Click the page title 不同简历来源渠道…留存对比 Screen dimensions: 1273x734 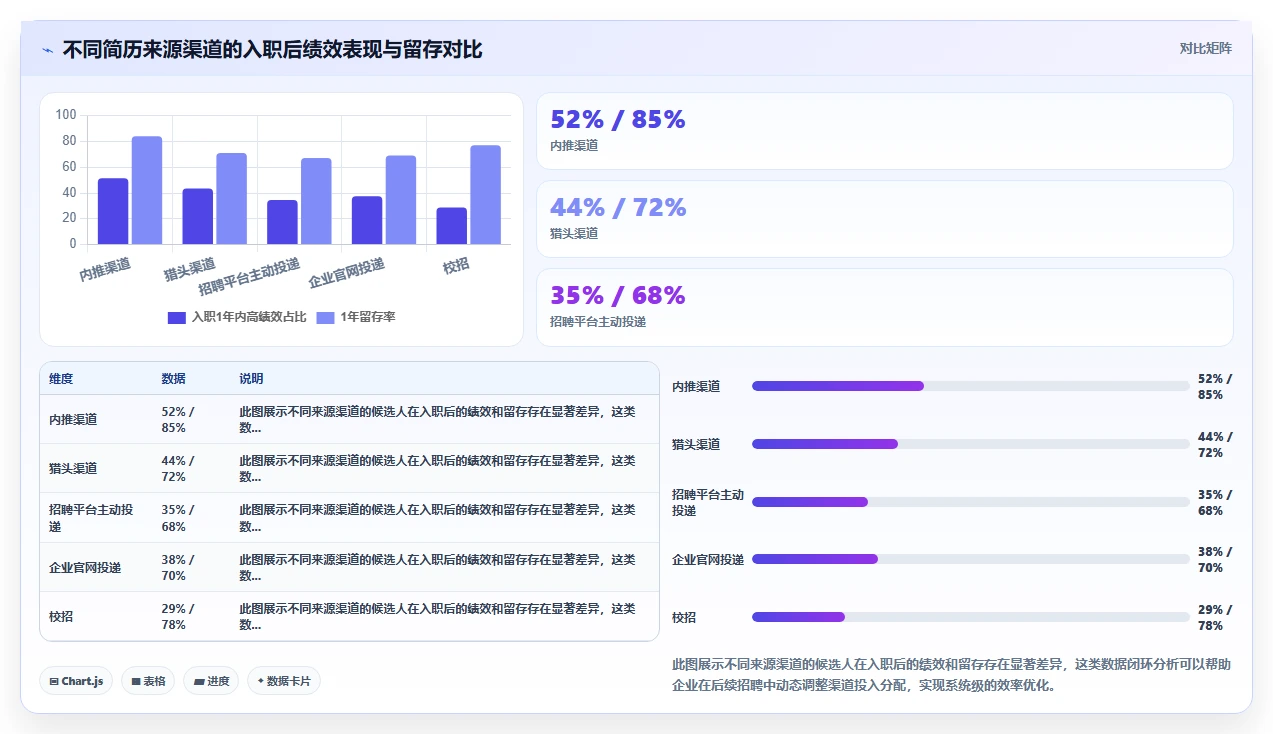click(272, 49)
